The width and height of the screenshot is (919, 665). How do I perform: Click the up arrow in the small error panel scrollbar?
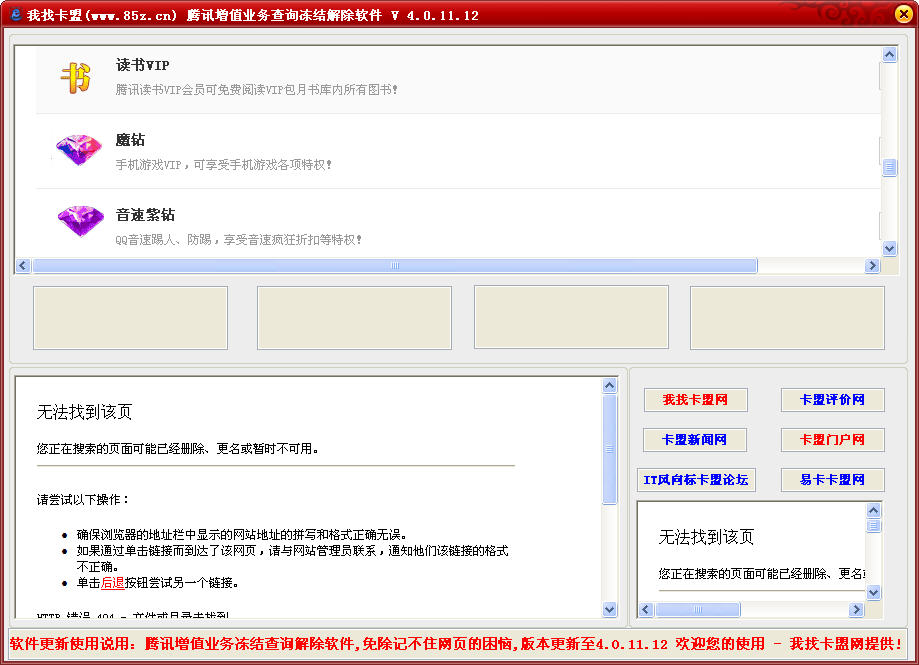873,510
